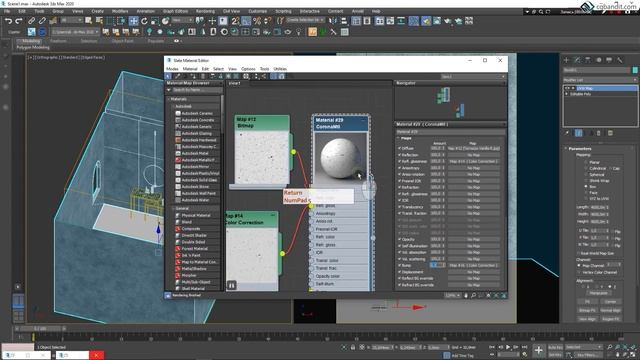Switch to the View1 tab
The height and width of the screenshot is (360, 640).
coord(235,83)
